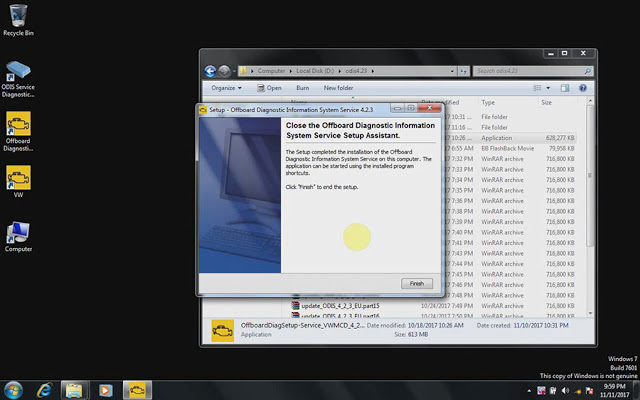Click the Explorer scrollbar down arrow
This screenshot has width=640, height=400.
pos(590,313)
